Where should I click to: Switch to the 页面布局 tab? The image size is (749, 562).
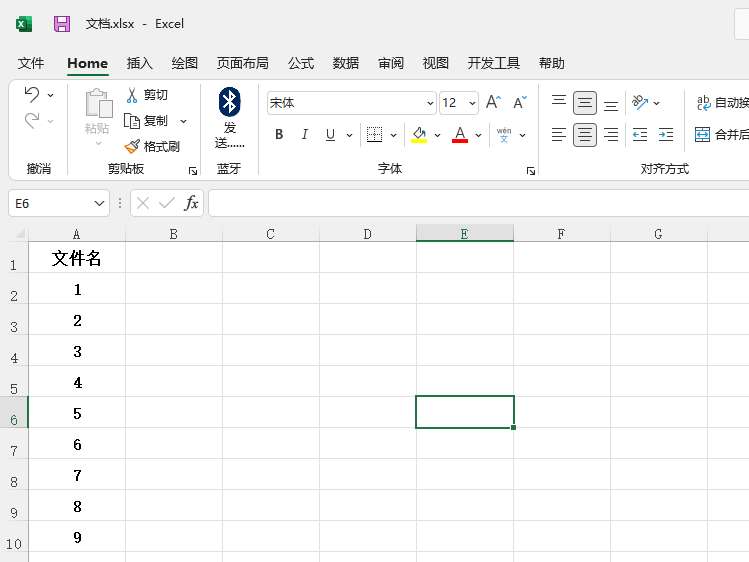[x=242, y=63]
